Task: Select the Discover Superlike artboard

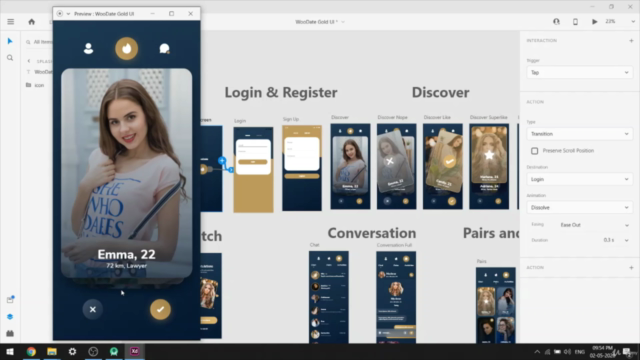Action: (489, 166)
